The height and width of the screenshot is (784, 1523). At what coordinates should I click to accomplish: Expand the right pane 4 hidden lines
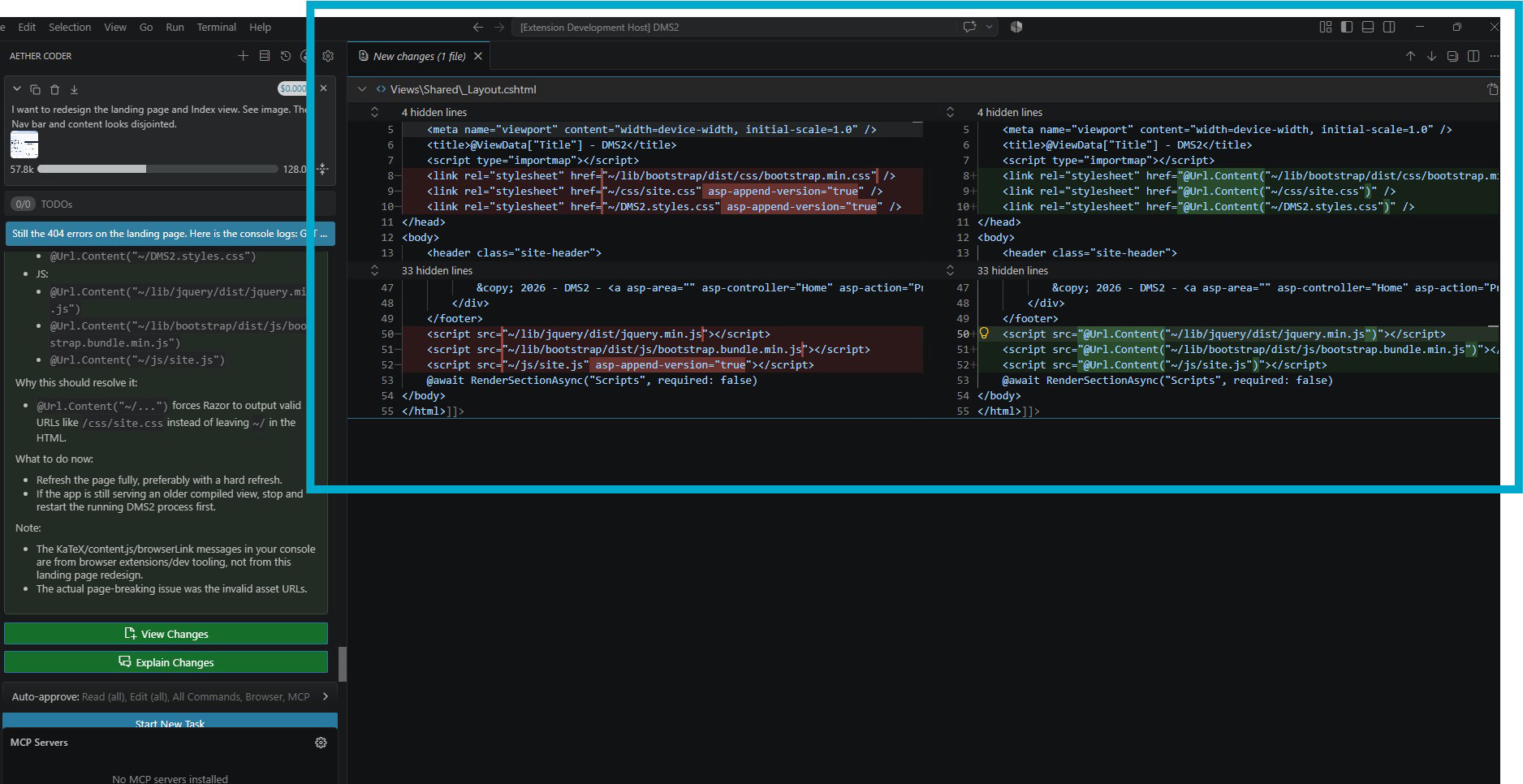point(950,112)
